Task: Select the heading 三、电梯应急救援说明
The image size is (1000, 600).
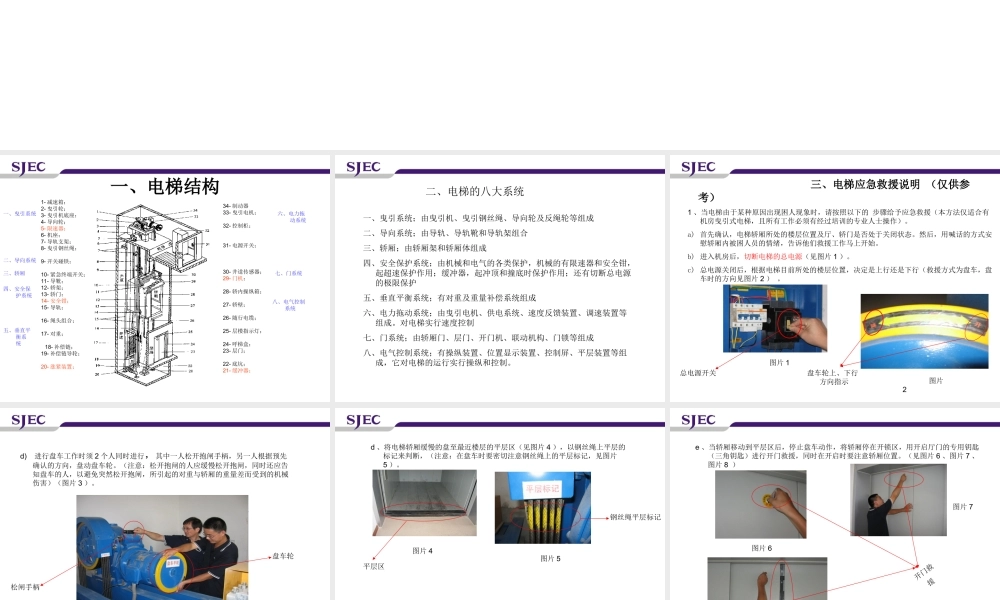Action: tap(865, 184)
